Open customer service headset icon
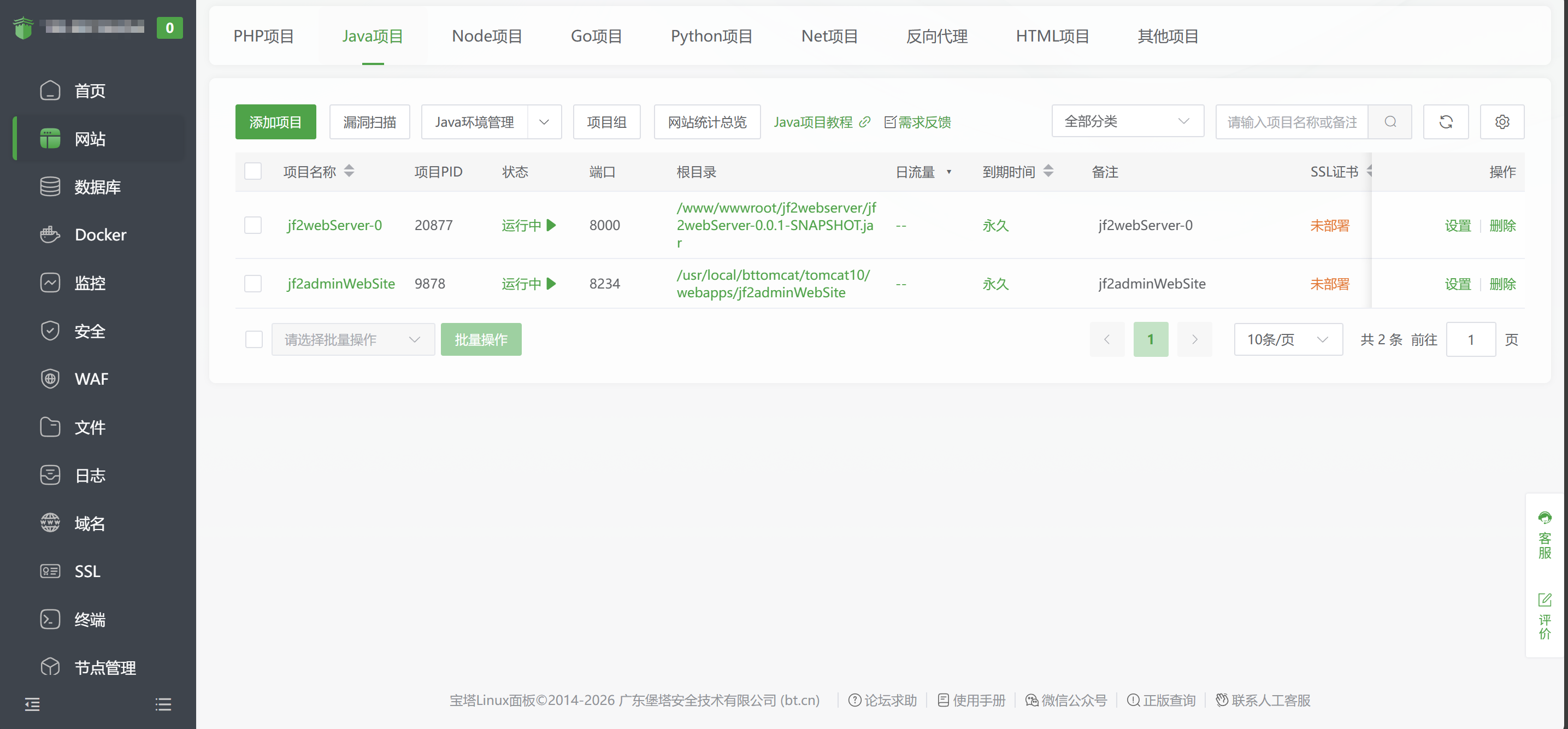The image size is (1568, 729). click(1545, 518)
